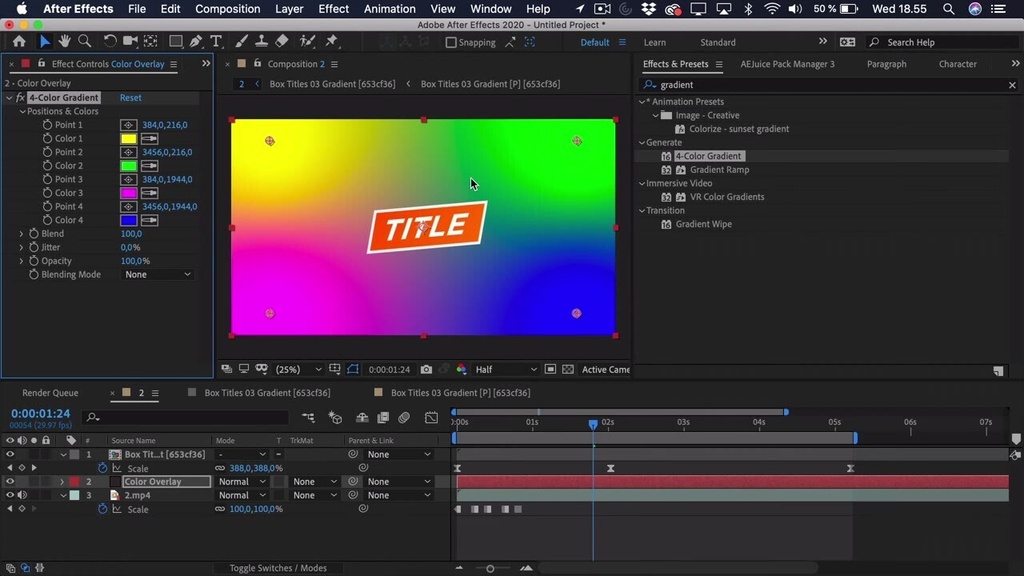The height and width of the screenshot is (576, 1024).
Task: Click the Composition Mini-Flowchart icon in timeline
Action: pos(308,417)
